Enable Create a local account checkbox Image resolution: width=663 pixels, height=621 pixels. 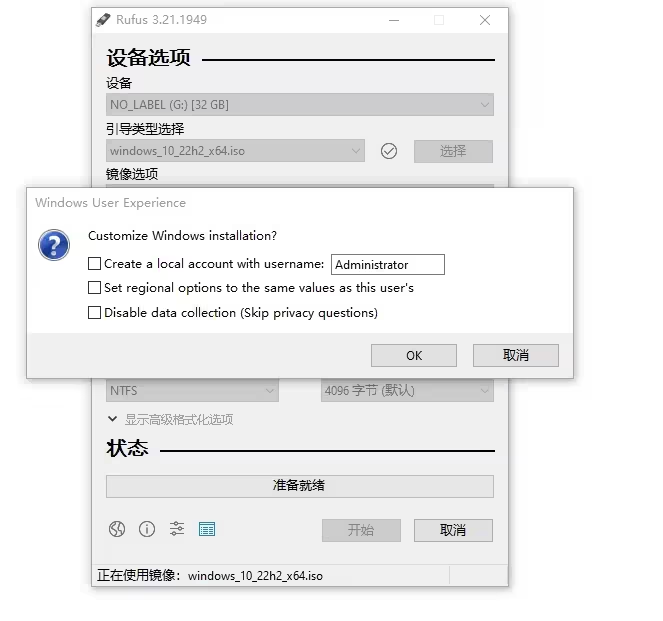tap(94, 264)
